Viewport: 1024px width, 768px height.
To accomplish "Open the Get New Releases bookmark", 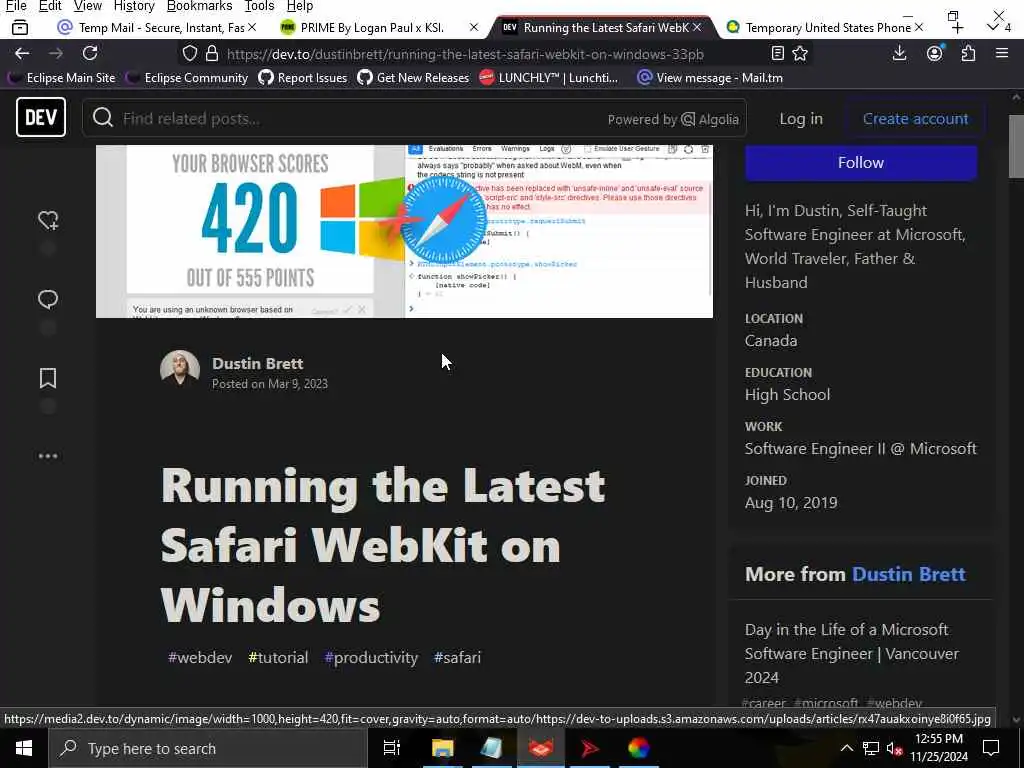I will point(413,78).
